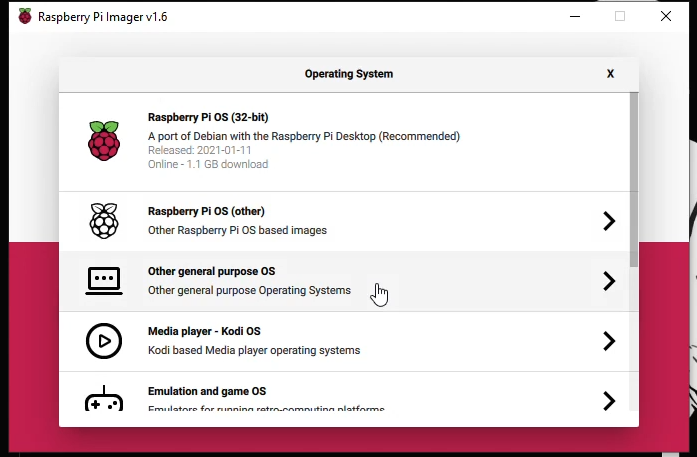Maximize the Raspberry Pi Imager window
Screen dimensions: 697x457
[x=620, y=16]
